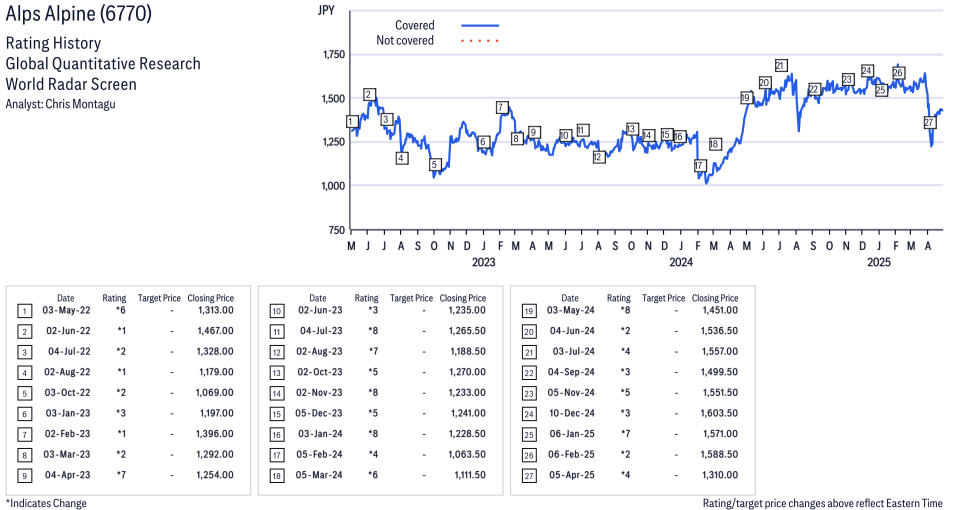
Task: Click chart marker 24 on the price line
Action: [867, 71]
